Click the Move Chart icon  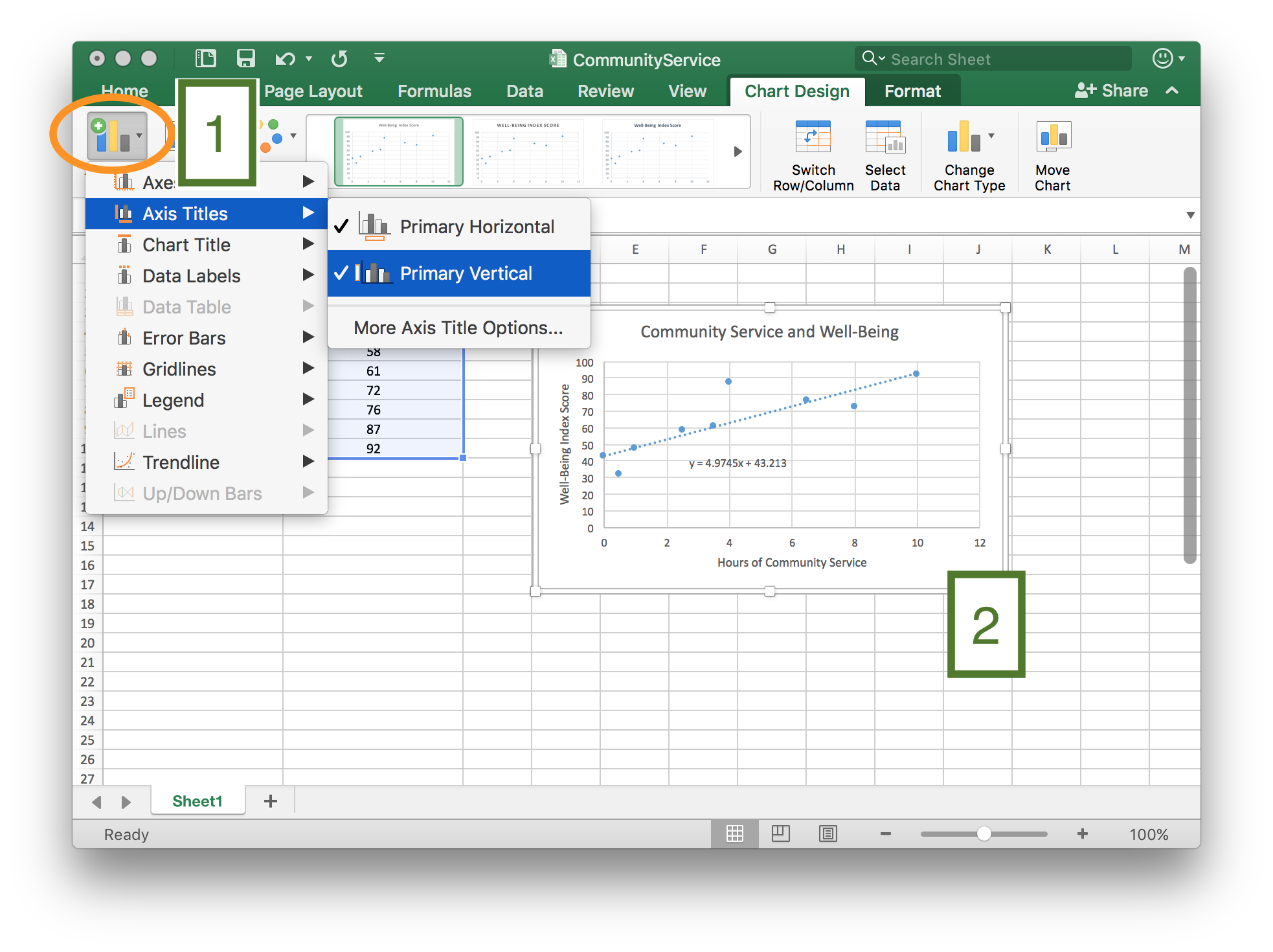pyautogui.click(x=1052, y=137)
